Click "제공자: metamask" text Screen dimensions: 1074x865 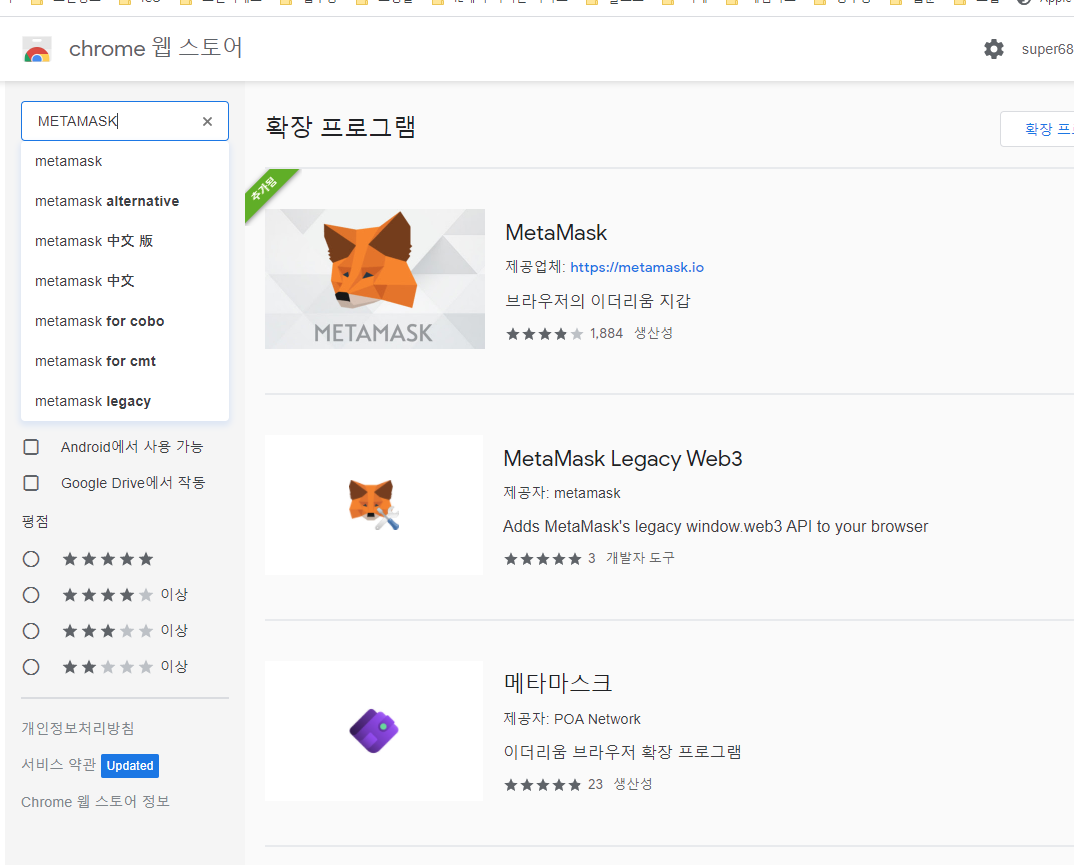[562, 493]
